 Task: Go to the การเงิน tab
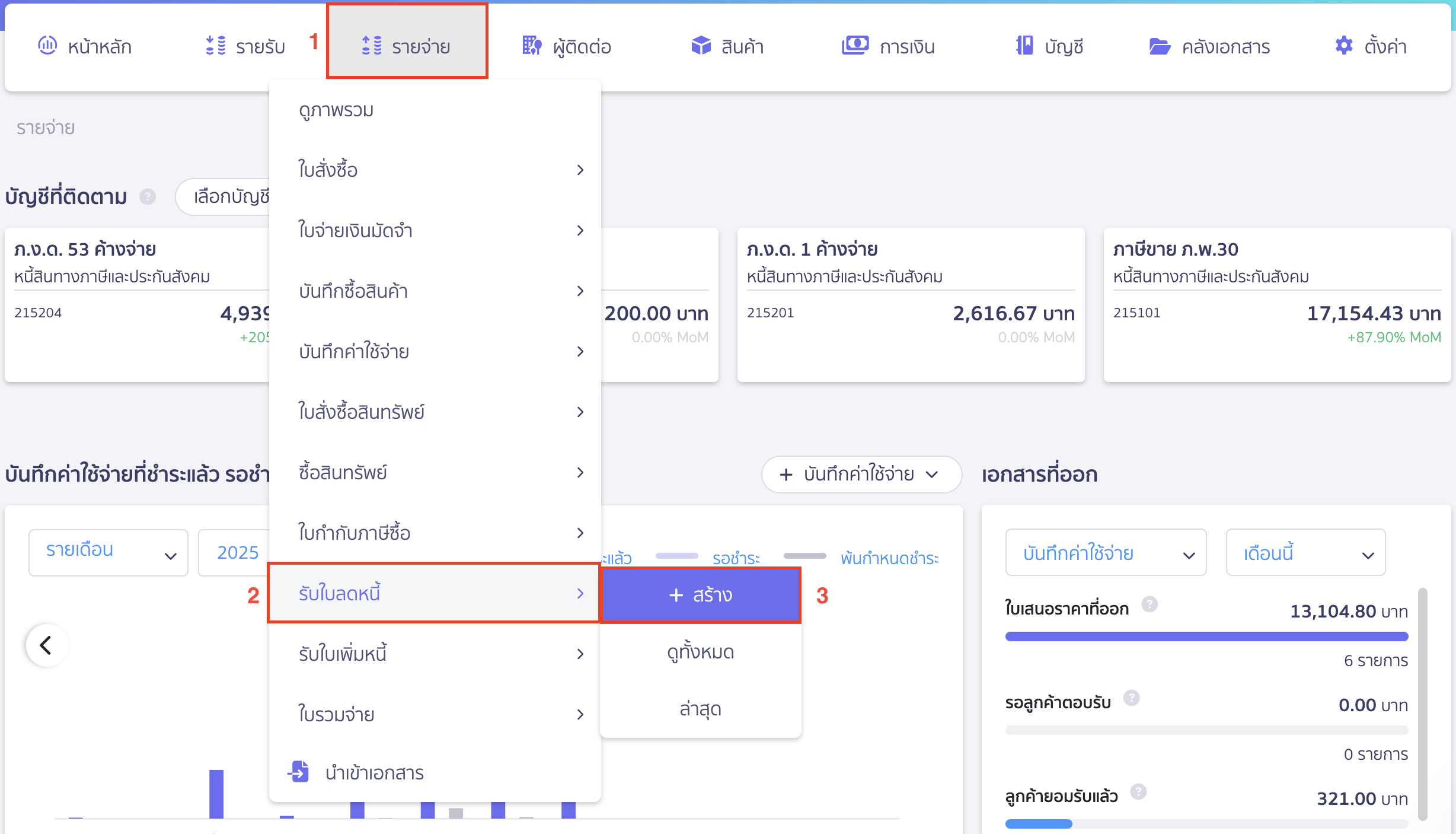(888, 46)
